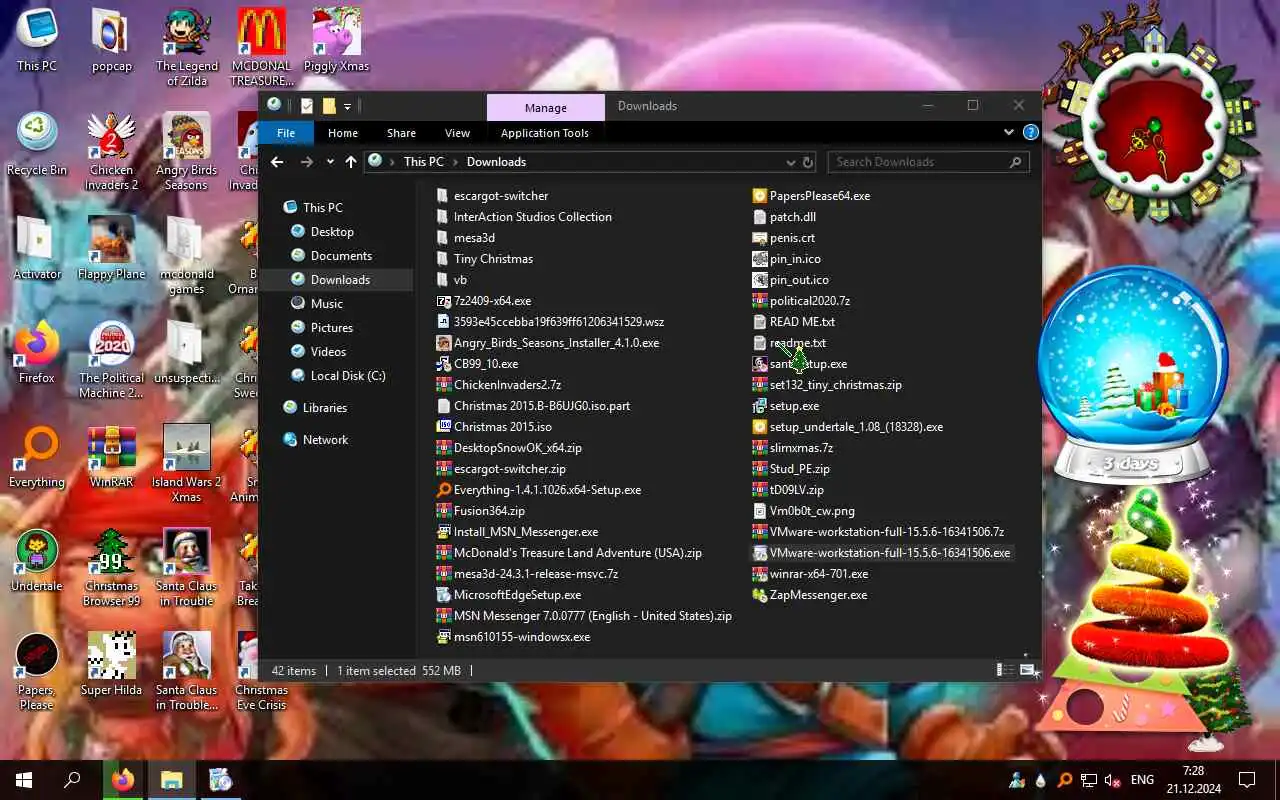Image resolution: width=1280 pixels, height=800 pixels.
Task: Switch to the Share ribbon tab
Action: coord(401,133)
